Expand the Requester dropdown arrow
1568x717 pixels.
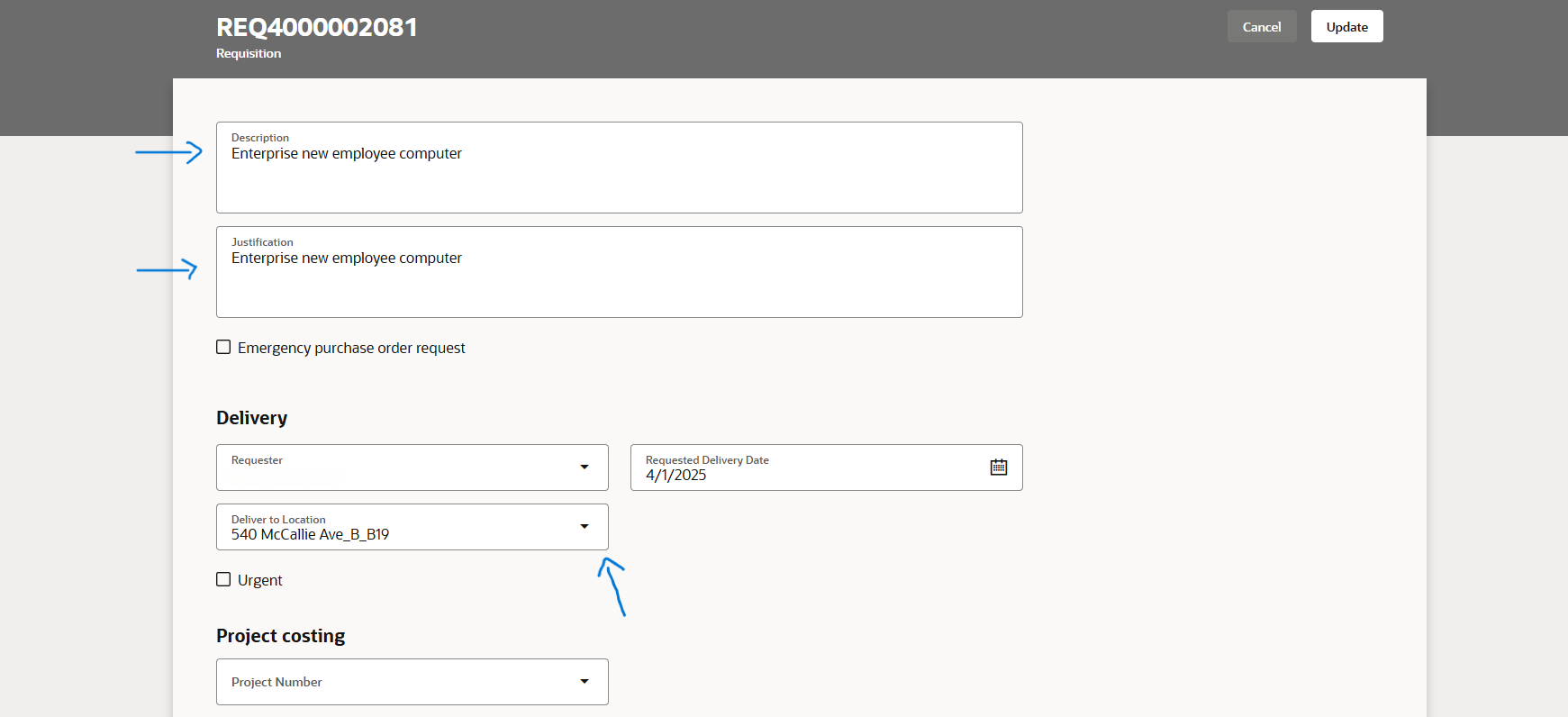click(584, 467)
